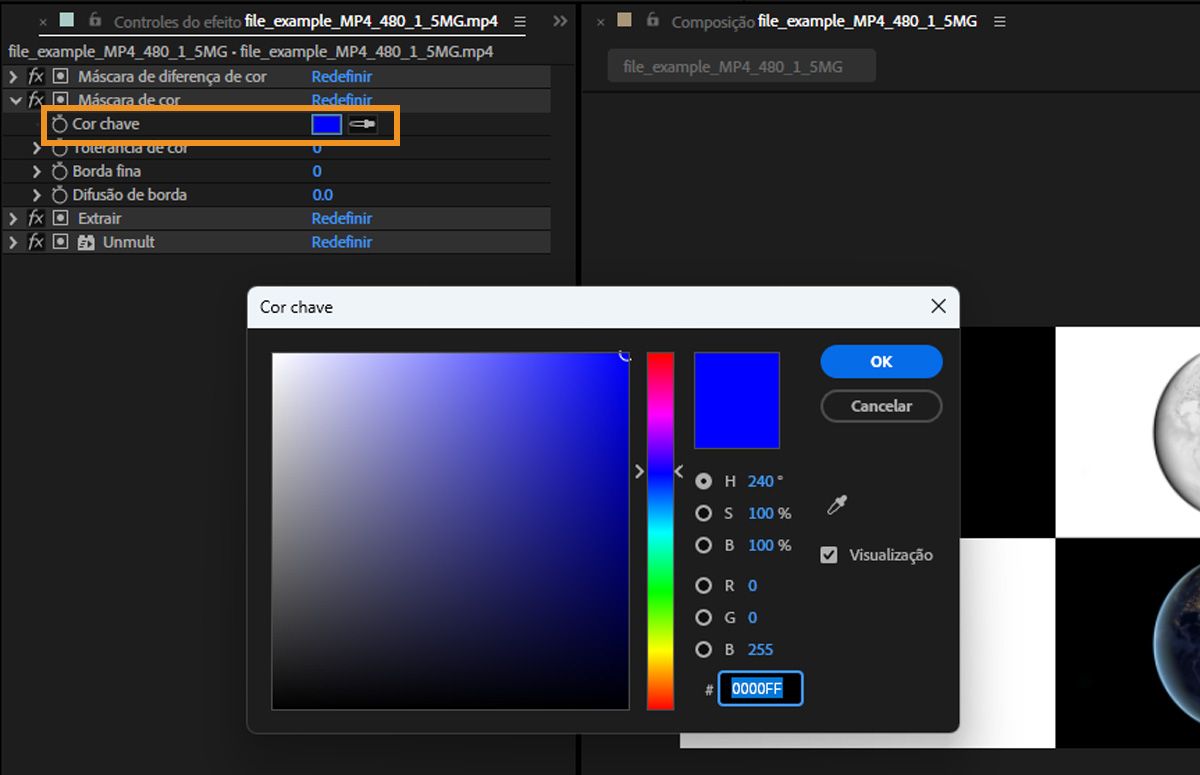Click the mask box icon of Unmult row
Image resolution: width=1200 pixels, height=775 pixels.
coord(60,242)
